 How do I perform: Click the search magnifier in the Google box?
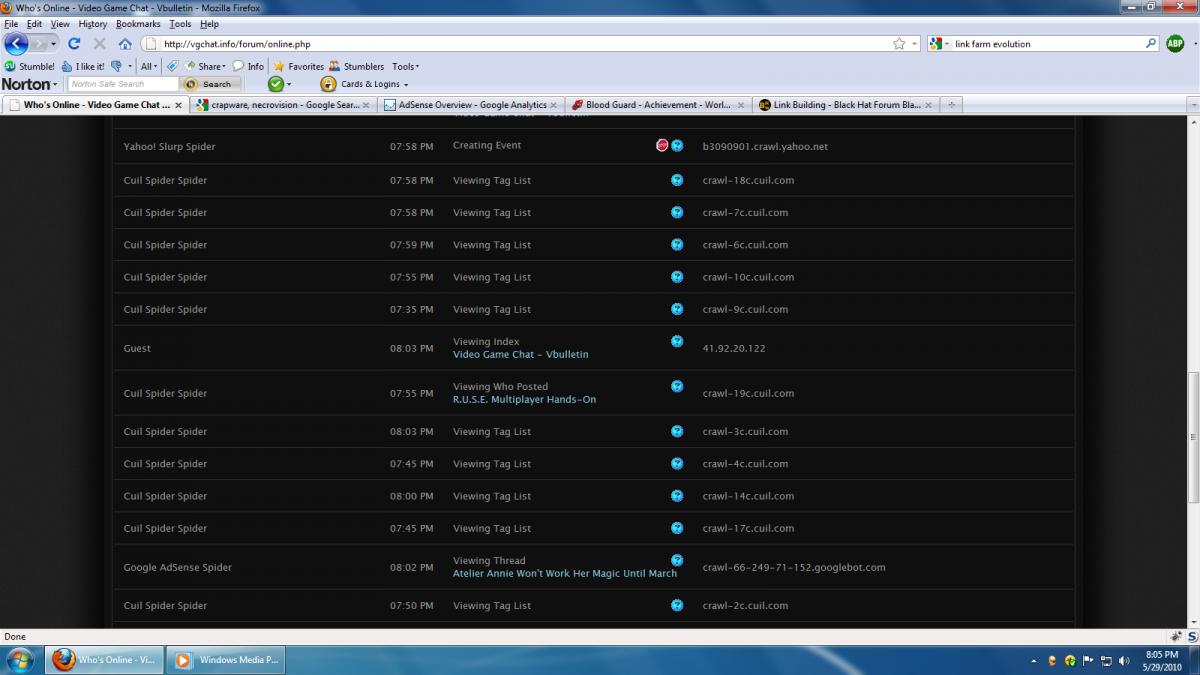[1151, 44]
